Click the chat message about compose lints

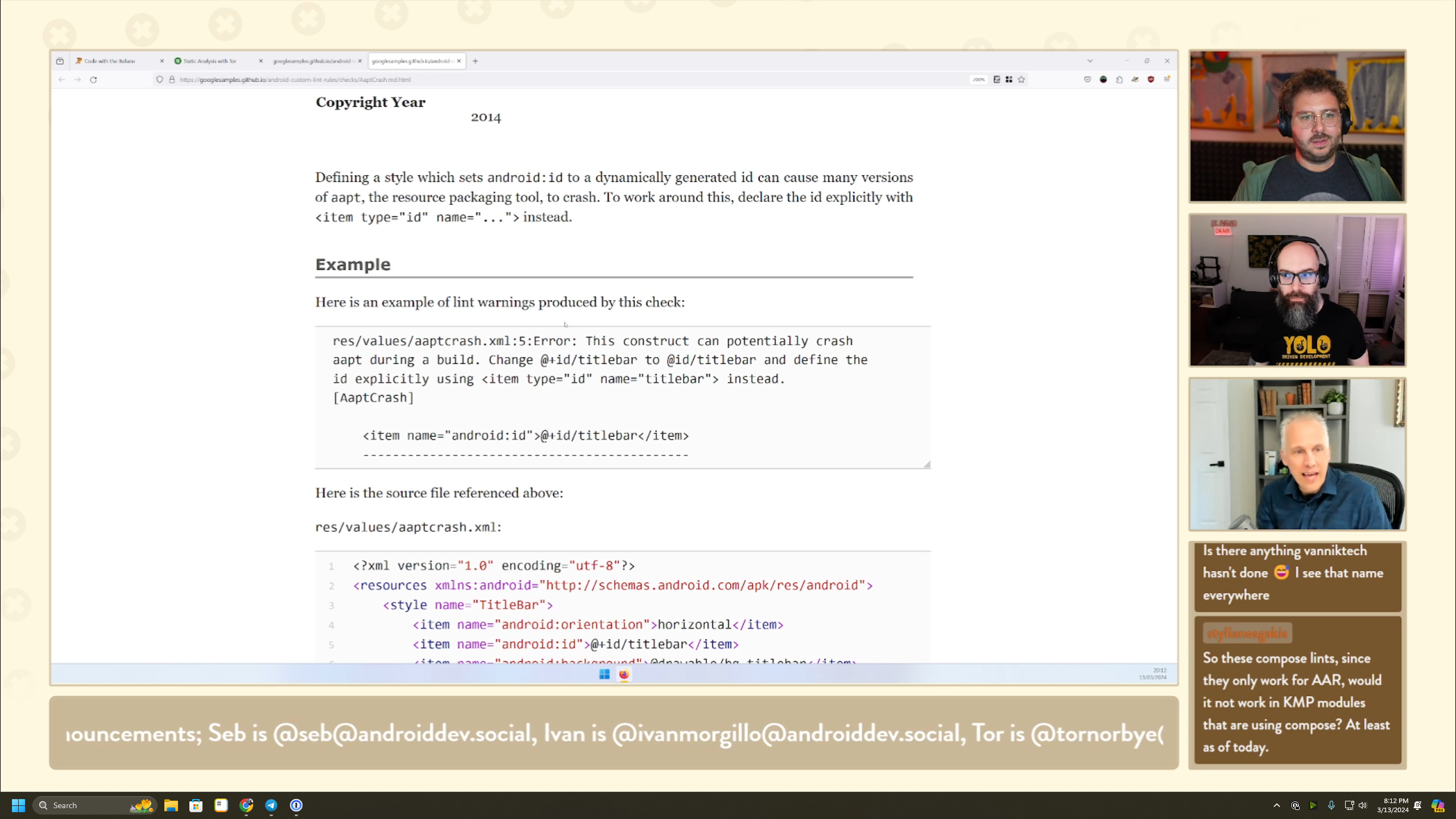1297,690
